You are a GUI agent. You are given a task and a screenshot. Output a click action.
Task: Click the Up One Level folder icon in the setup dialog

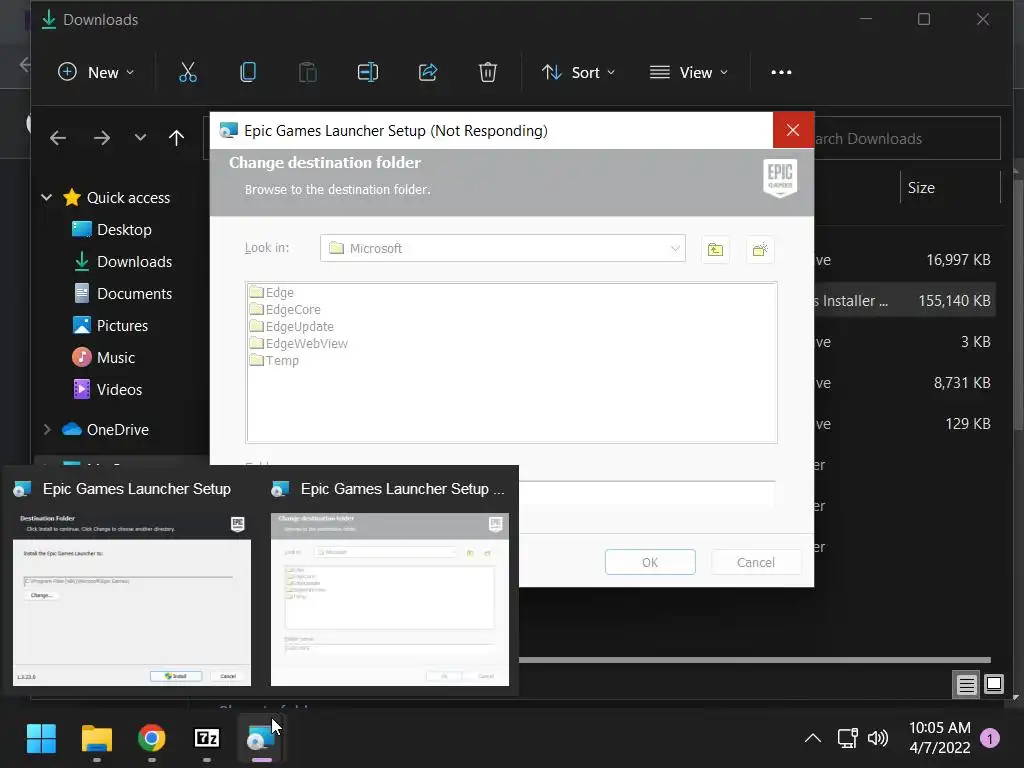715,249
